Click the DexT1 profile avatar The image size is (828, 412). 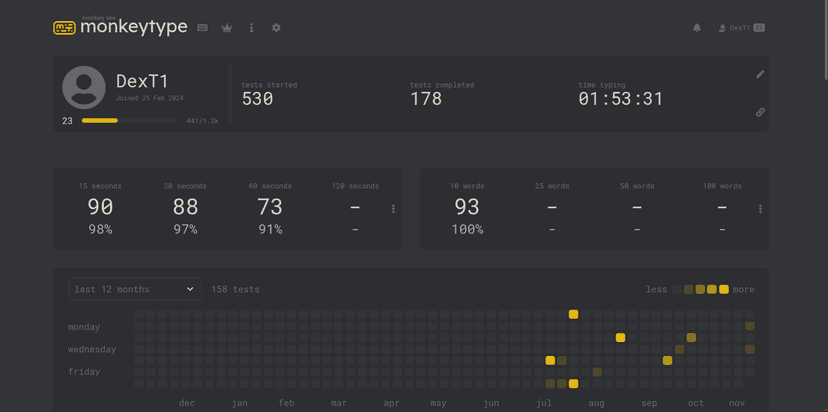(84, 88)
